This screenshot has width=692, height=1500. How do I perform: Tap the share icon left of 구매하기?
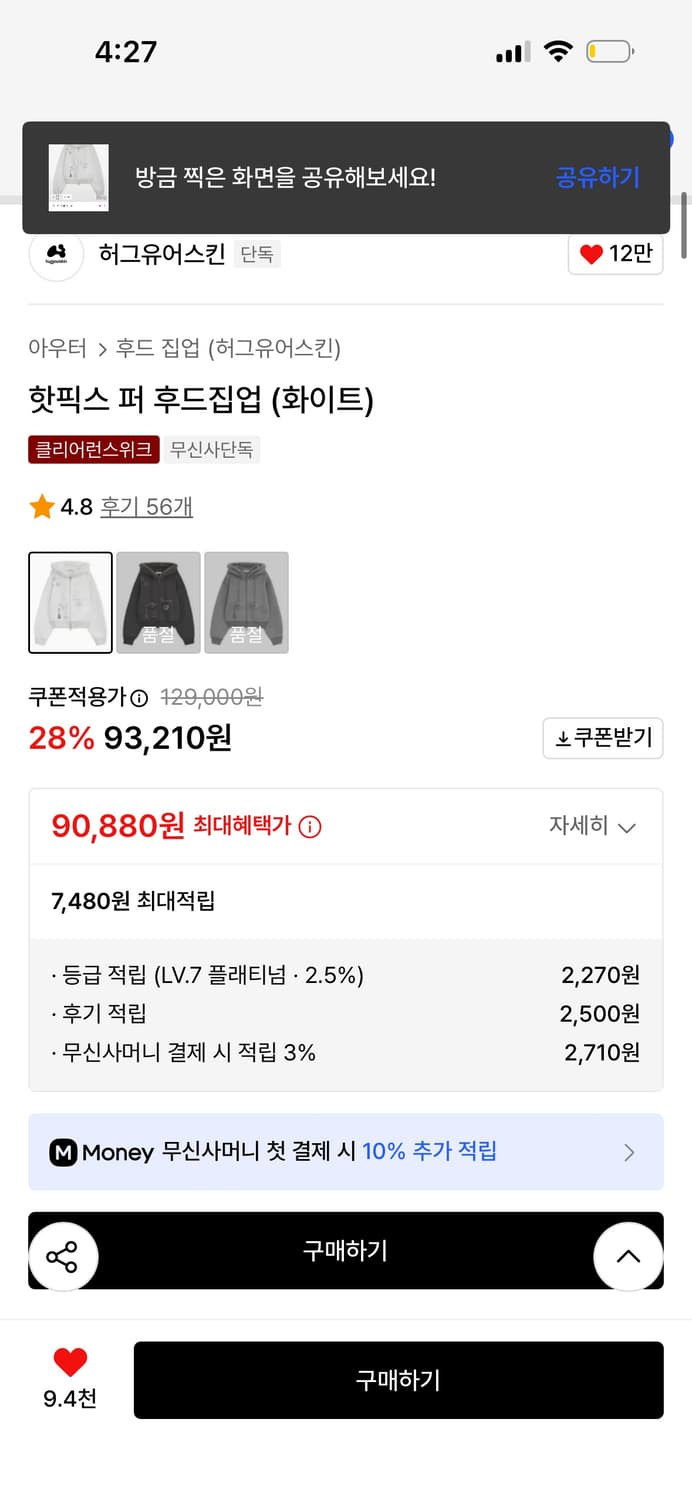coord(64,1257)
